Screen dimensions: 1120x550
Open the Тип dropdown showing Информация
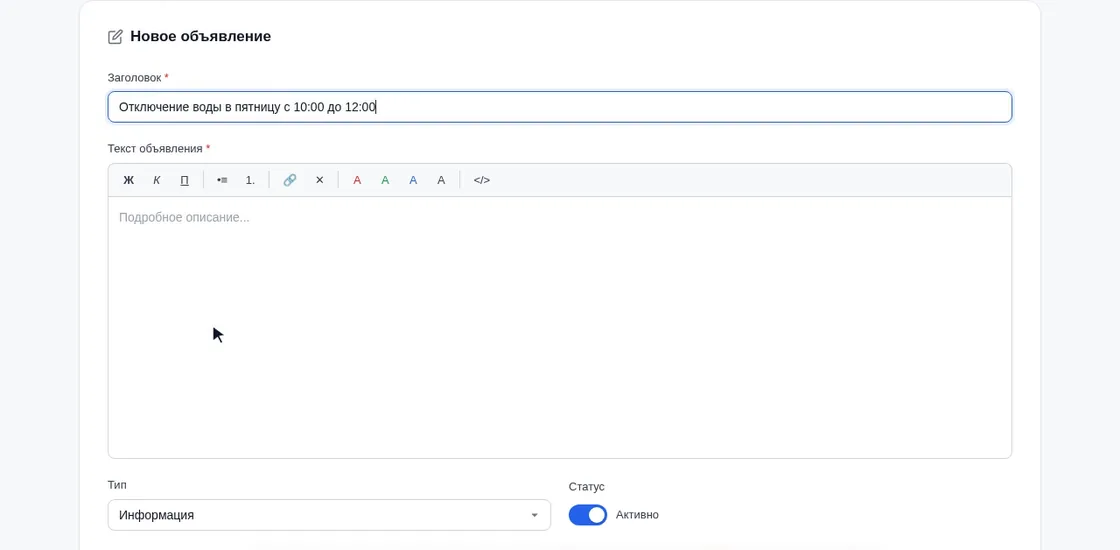tap(329, 515)
